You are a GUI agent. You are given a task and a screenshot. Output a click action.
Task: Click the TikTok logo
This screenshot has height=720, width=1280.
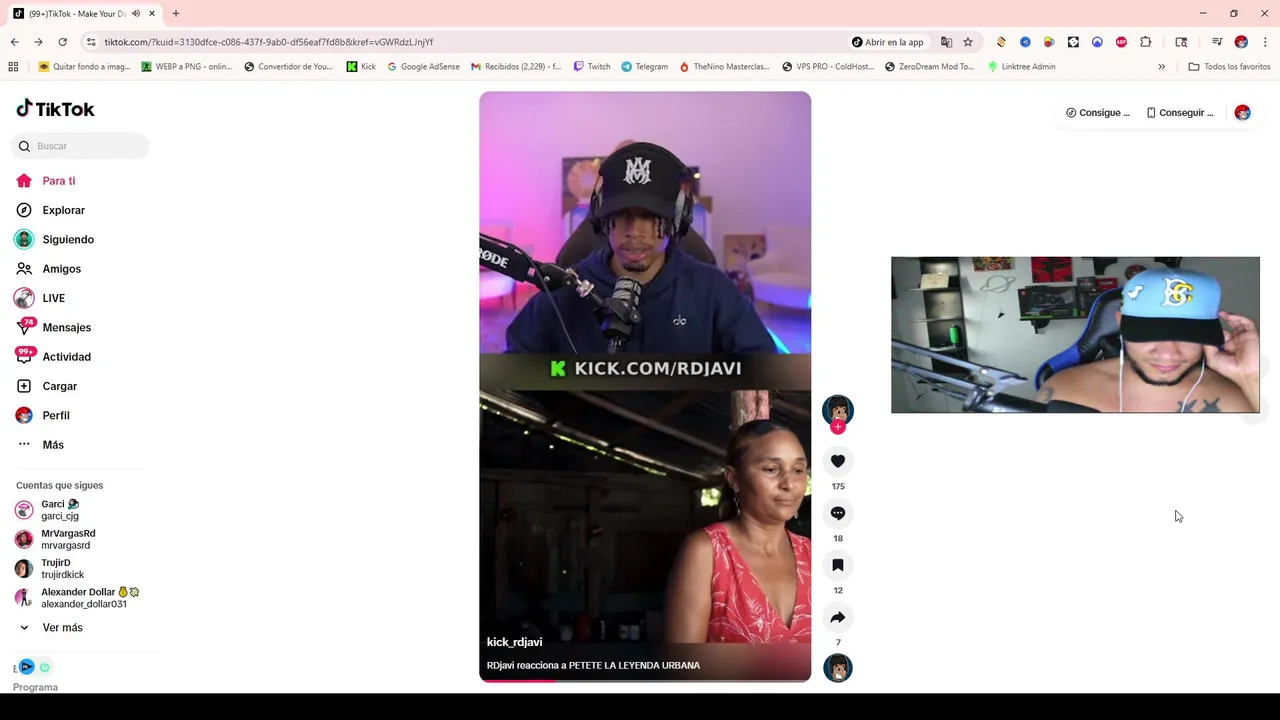click(55, 109)
